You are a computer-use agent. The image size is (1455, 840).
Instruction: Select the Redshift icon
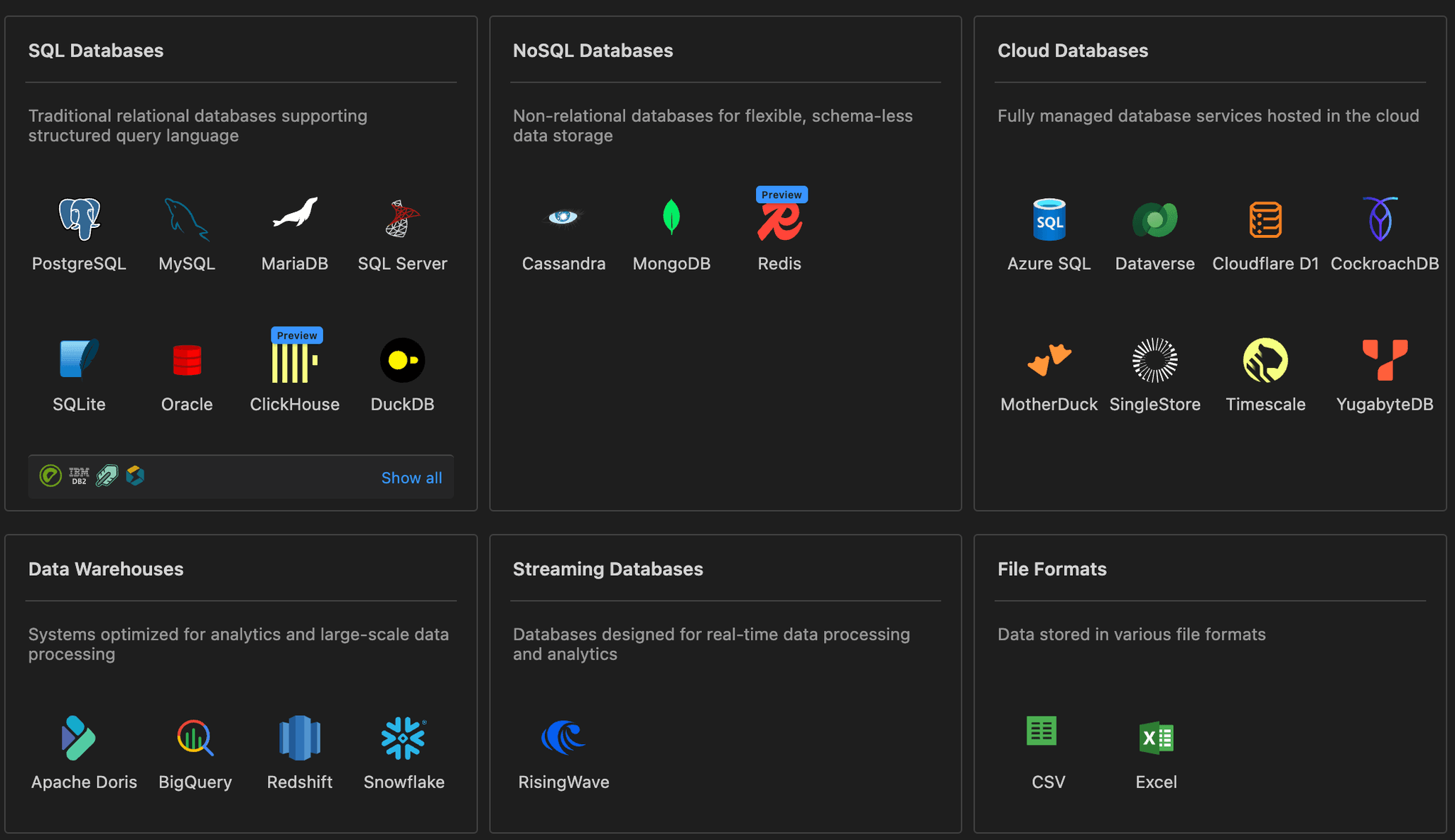pyautogui.click(x=300, y=738)
